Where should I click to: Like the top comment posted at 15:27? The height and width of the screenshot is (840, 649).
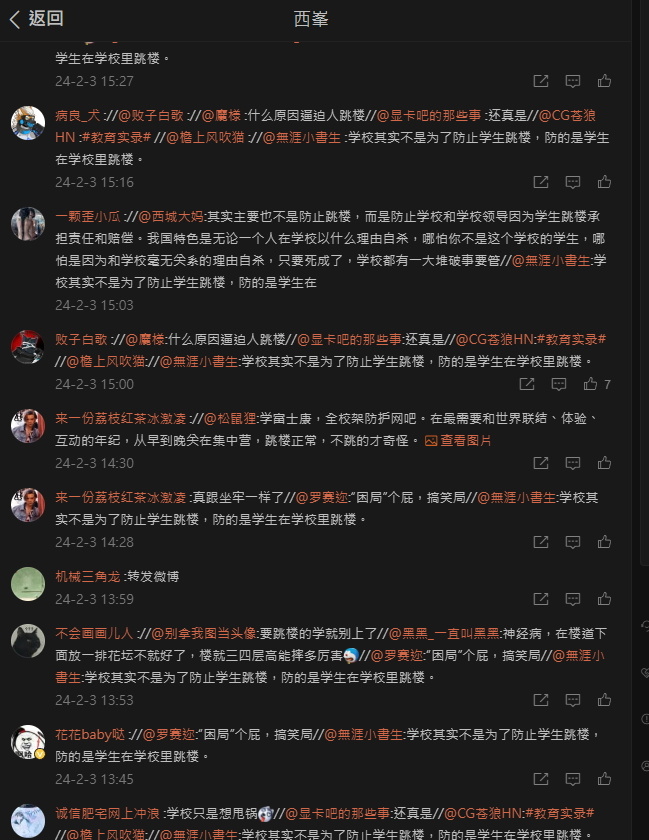[605, 81]
